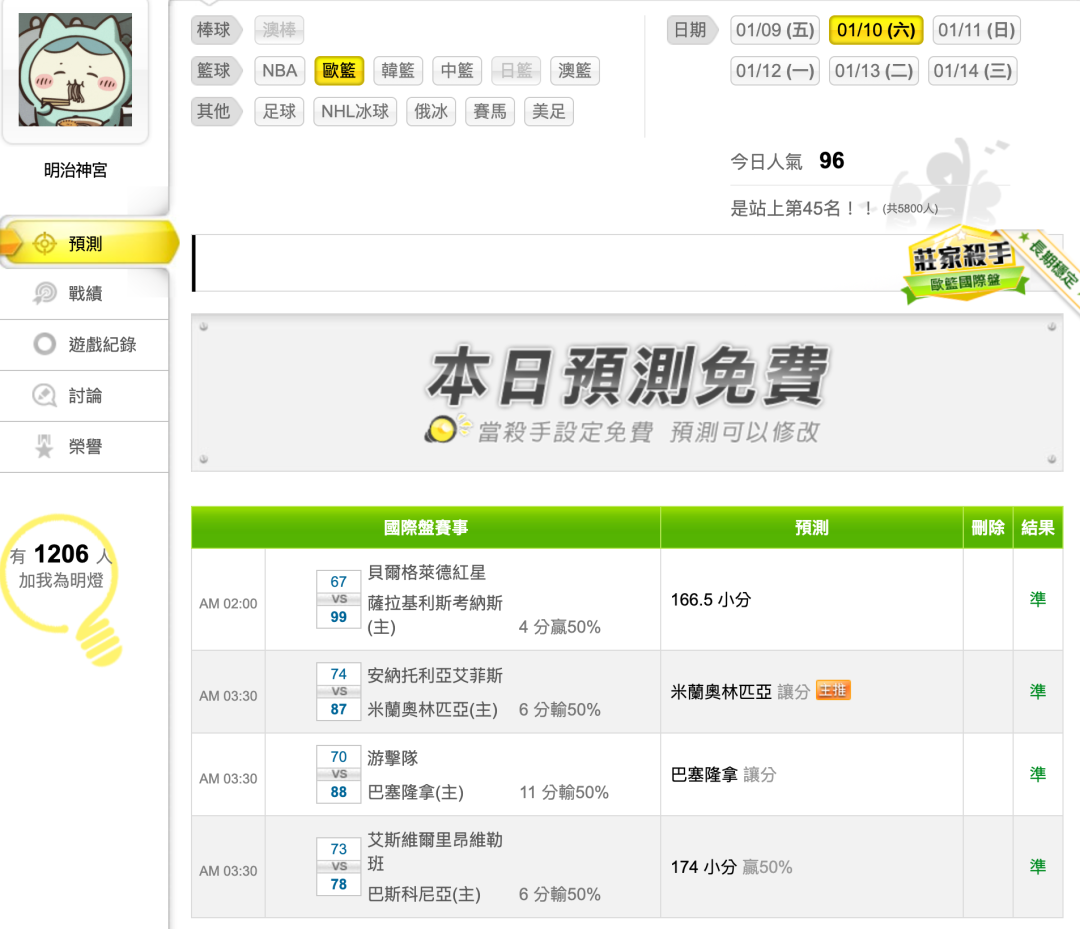The image size is (1080, 929).
Task: Click the 74 vs 87 score box
Action: click(338, 691)
